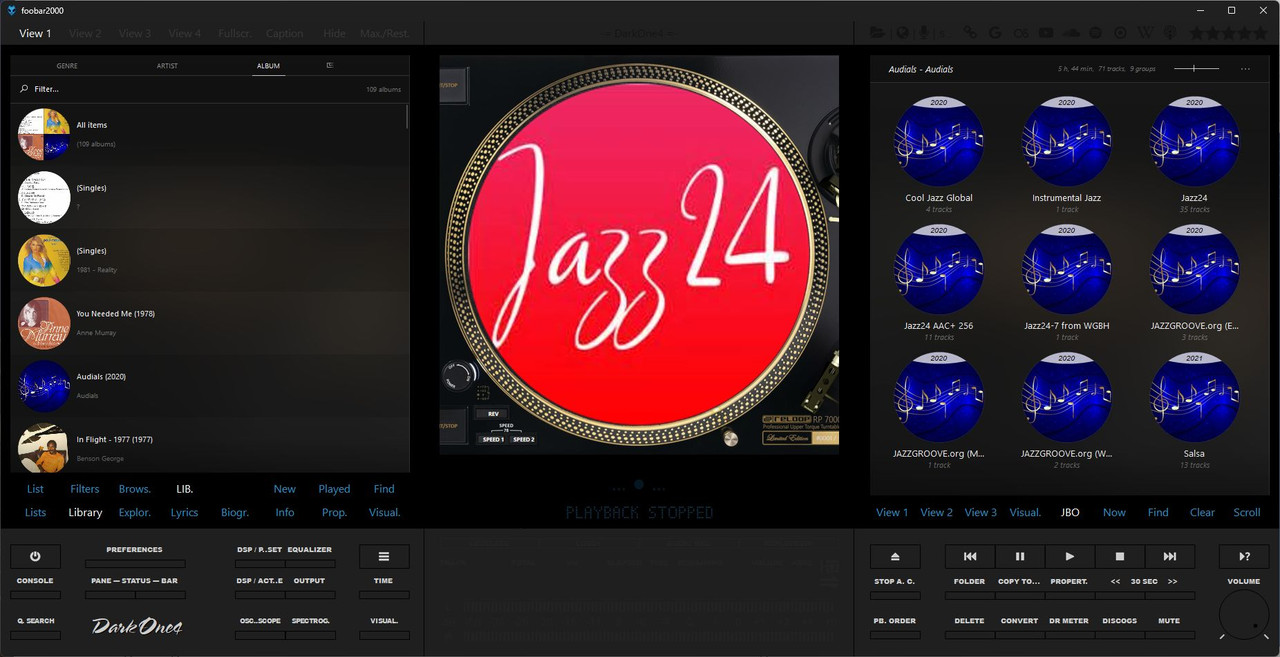Click Fullscr. in the top bar
The image size is (1280, 657).
click(235, 33)
